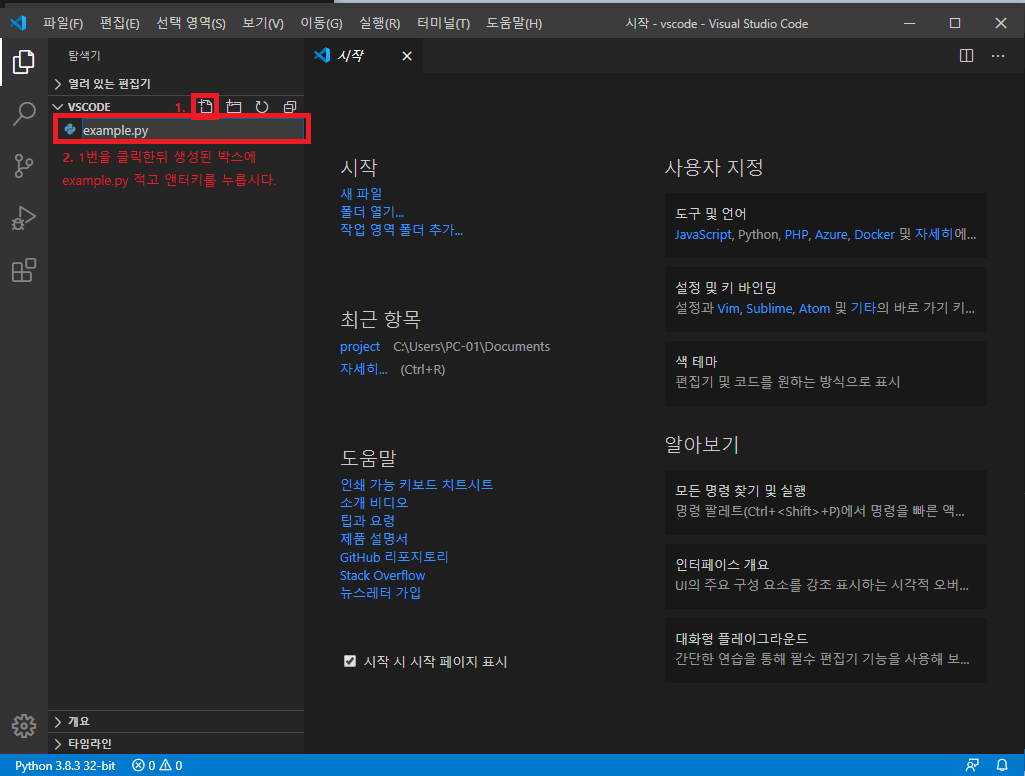Click the PHP language link
The height and width of the screenshot is (776, 1025).
click(796, 235)
